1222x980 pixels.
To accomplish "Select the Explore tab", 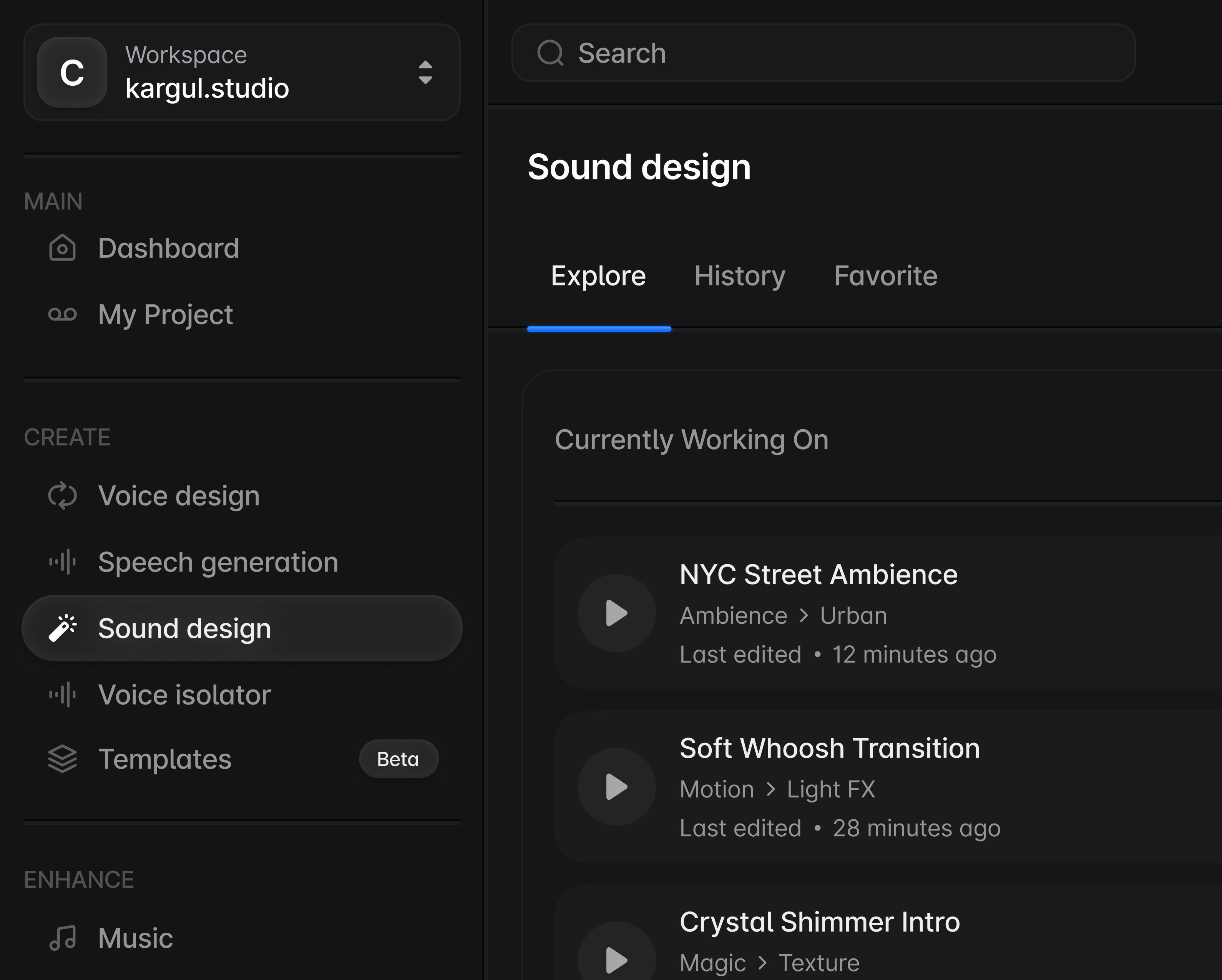I will [x=598, y=276].
